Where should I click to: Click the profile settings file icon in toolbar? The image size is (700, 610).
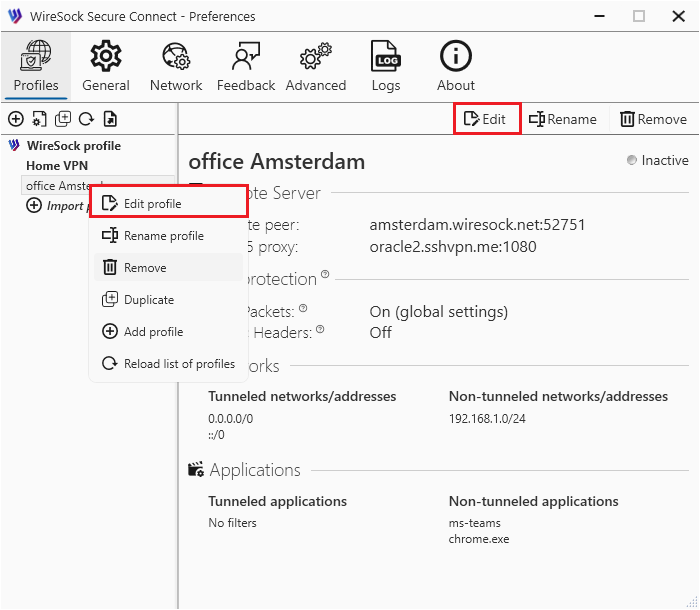(x=39, y=119)
